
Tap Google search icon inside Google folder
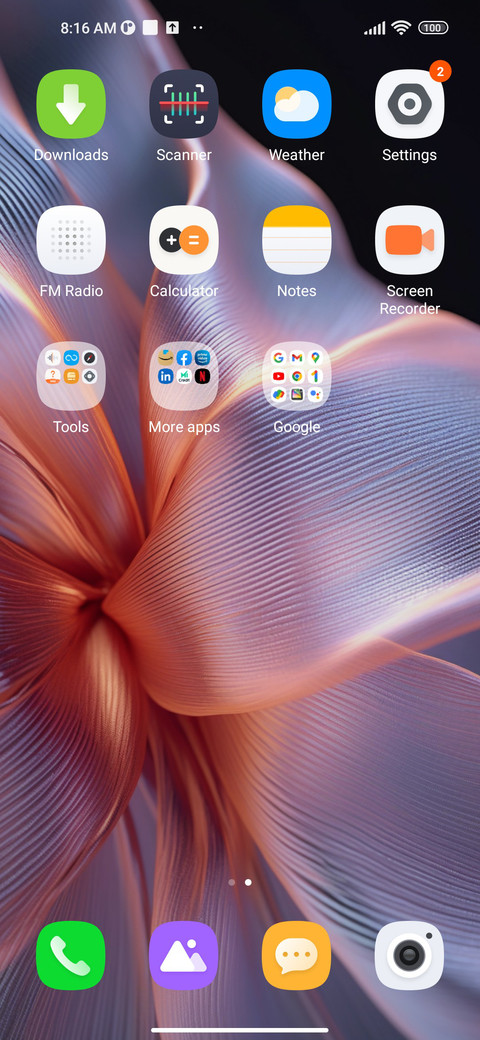278,358
